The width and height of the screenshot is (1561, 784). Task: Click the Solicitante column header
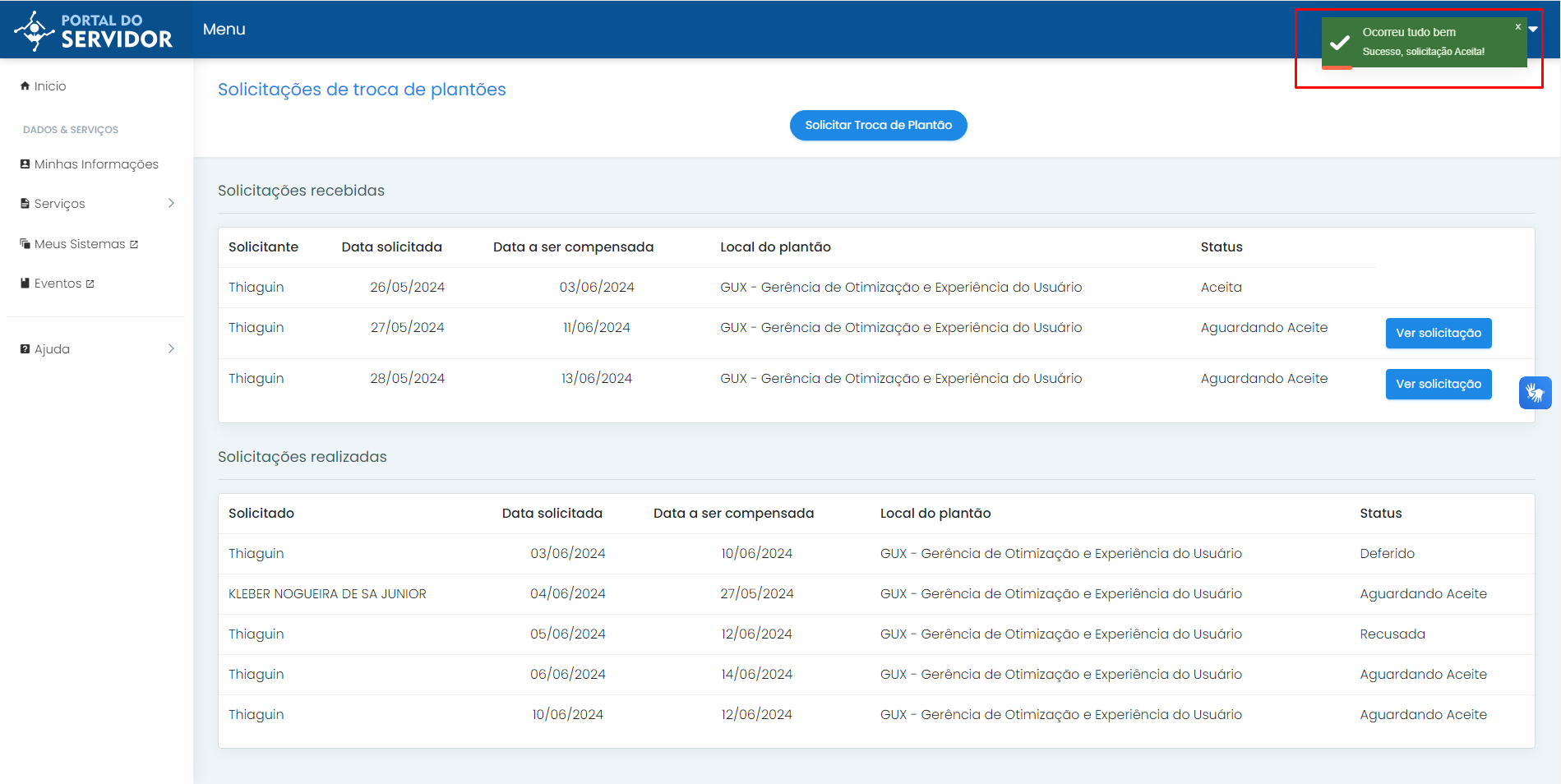pos(263,247)
